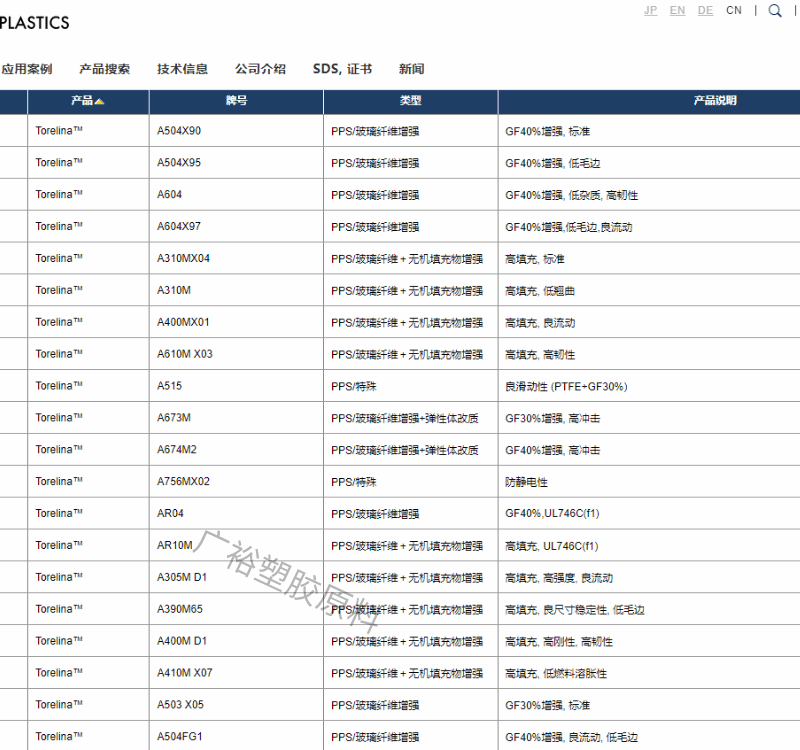Click description GF40%,UL746C(f1)
This screenshot has width=800, height=750.
pyautogui.click(x=552, y=513)
